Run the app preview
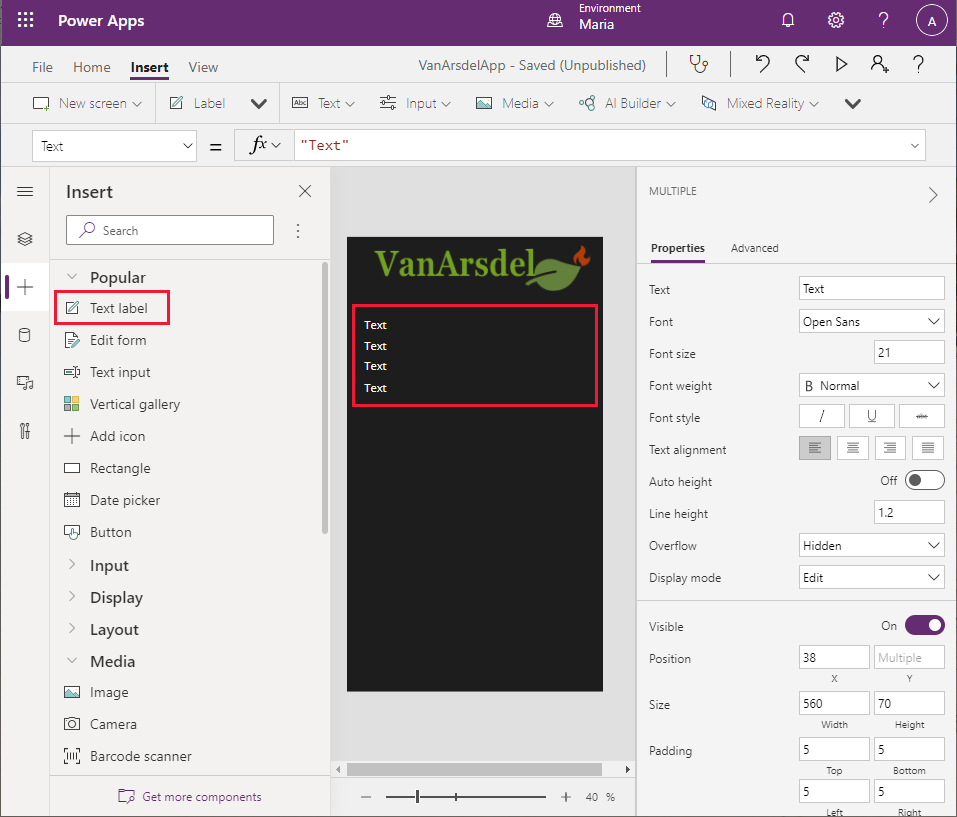Screen dimensions: 957x817 pos(841,63)
